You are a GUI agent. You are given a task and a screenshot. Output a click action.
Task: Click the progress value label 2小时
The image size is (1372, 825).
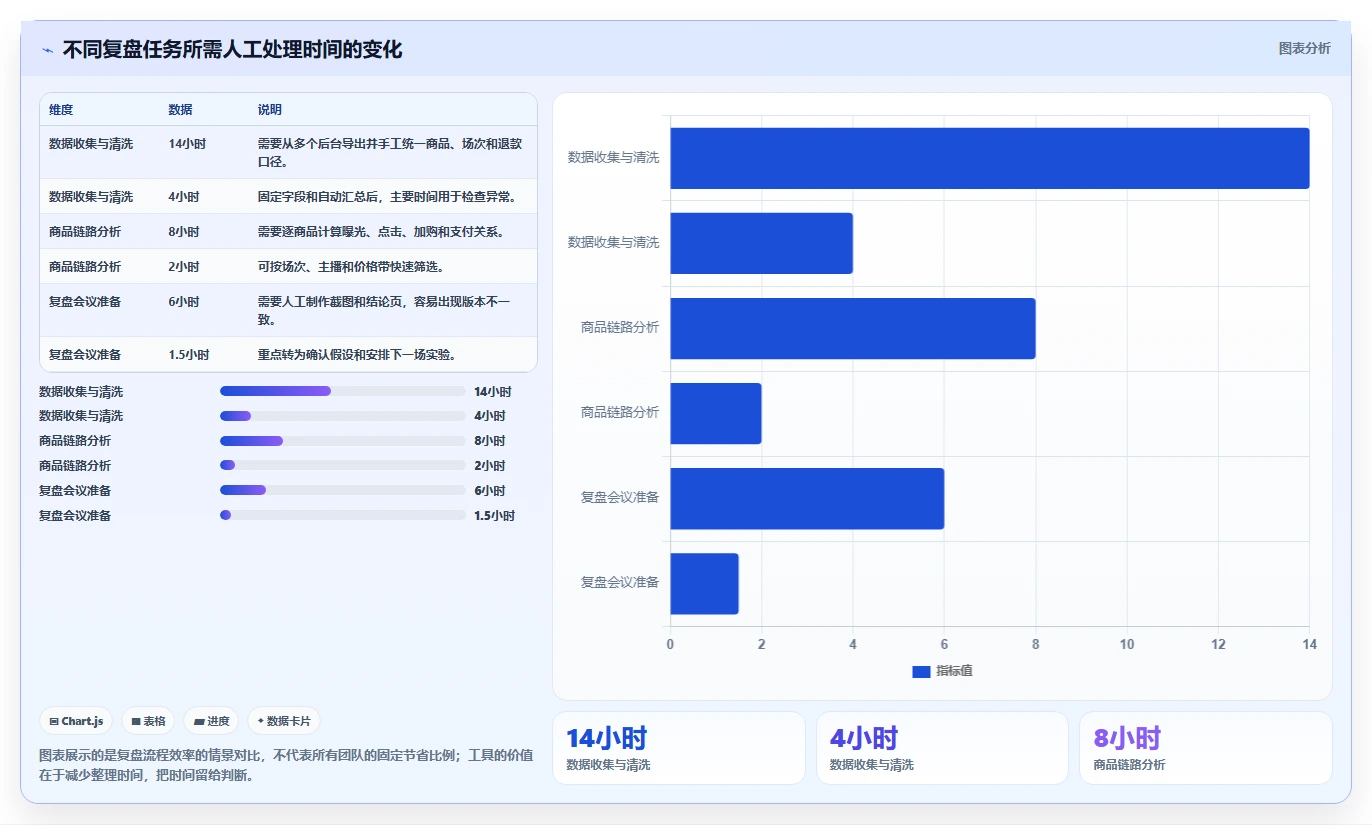coord(490,466)
